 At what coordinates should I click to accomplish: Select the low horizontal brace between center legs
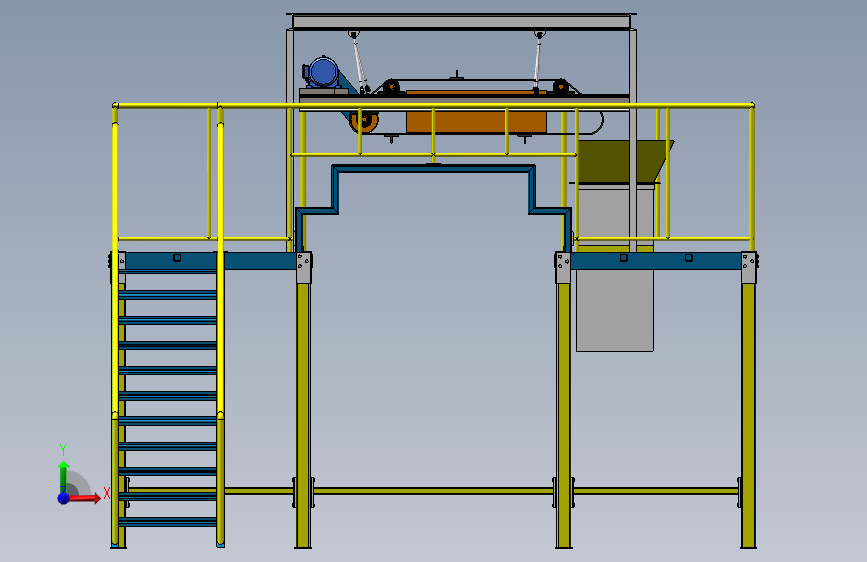pyautogui.click(x=434, y=491)
